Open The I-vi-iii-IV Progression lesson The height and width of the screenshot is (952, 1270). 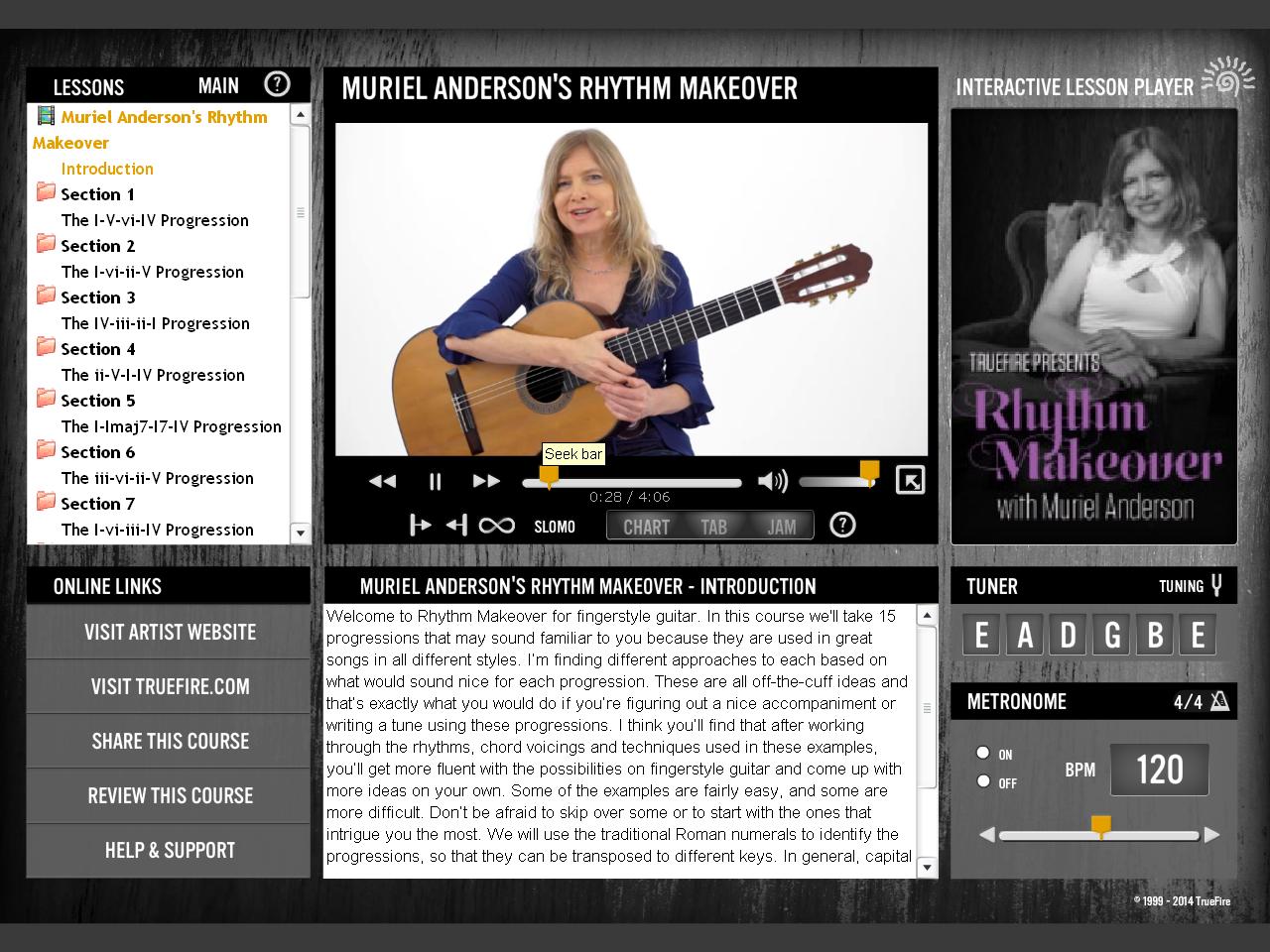click(x=157, y=530)
